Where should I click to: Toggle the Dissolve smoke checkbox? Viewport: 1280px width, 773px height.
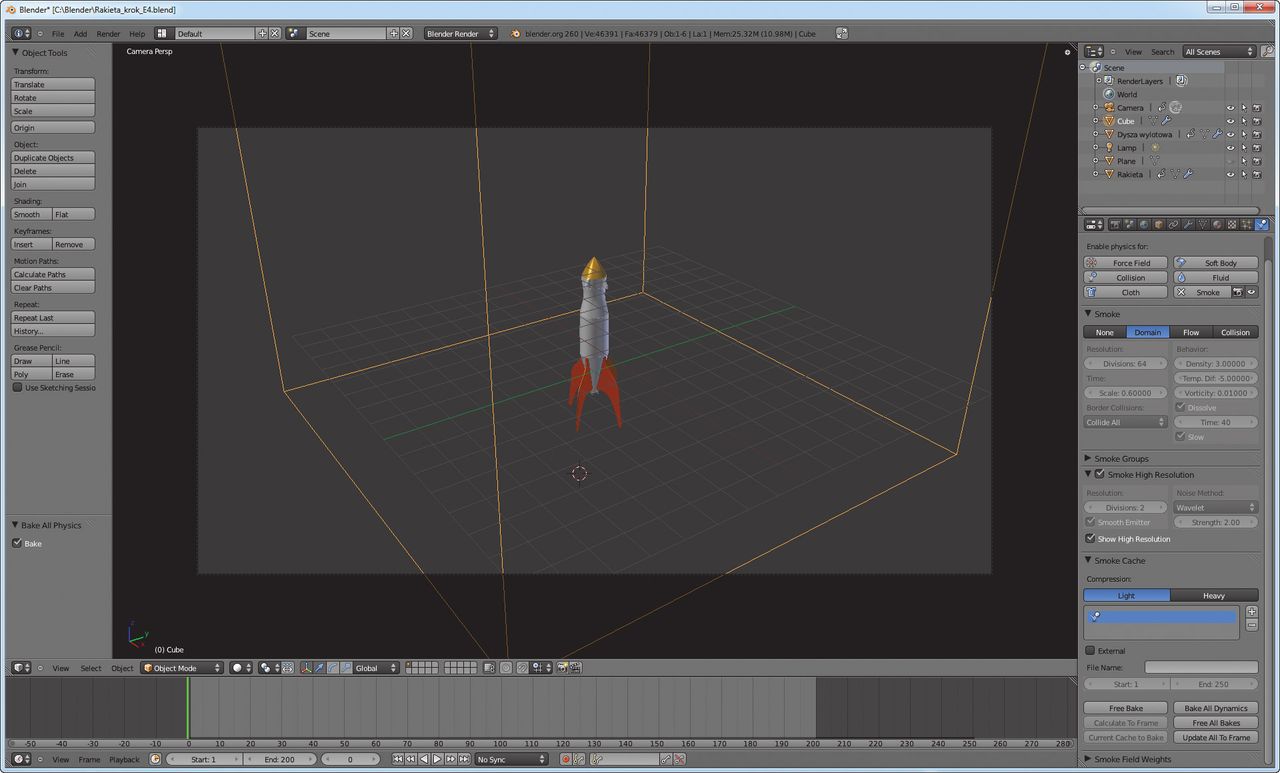tap(1180, 407)
